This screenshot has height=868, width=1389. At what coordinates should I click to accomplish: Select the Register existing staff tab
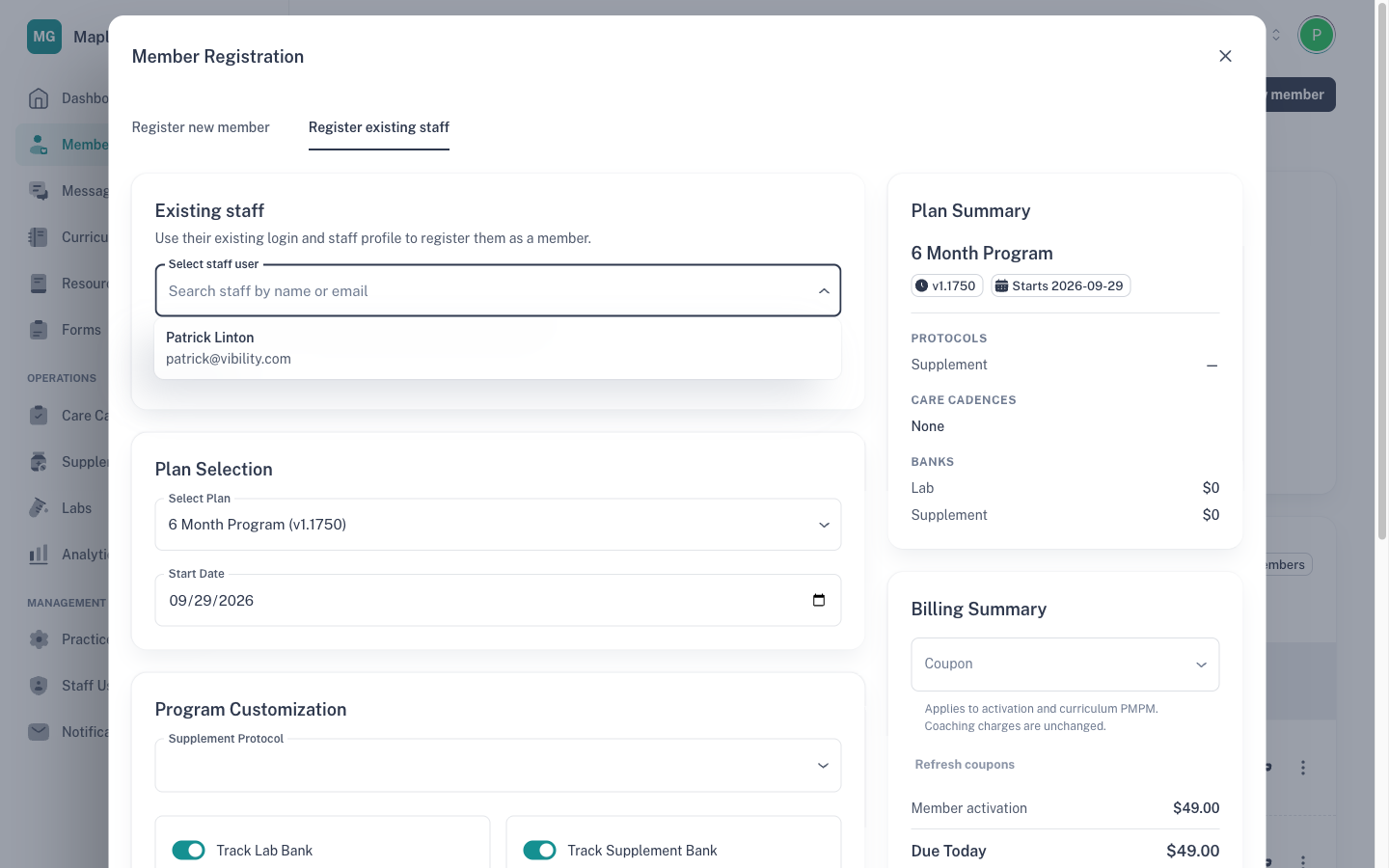click(x=379, y=127)
